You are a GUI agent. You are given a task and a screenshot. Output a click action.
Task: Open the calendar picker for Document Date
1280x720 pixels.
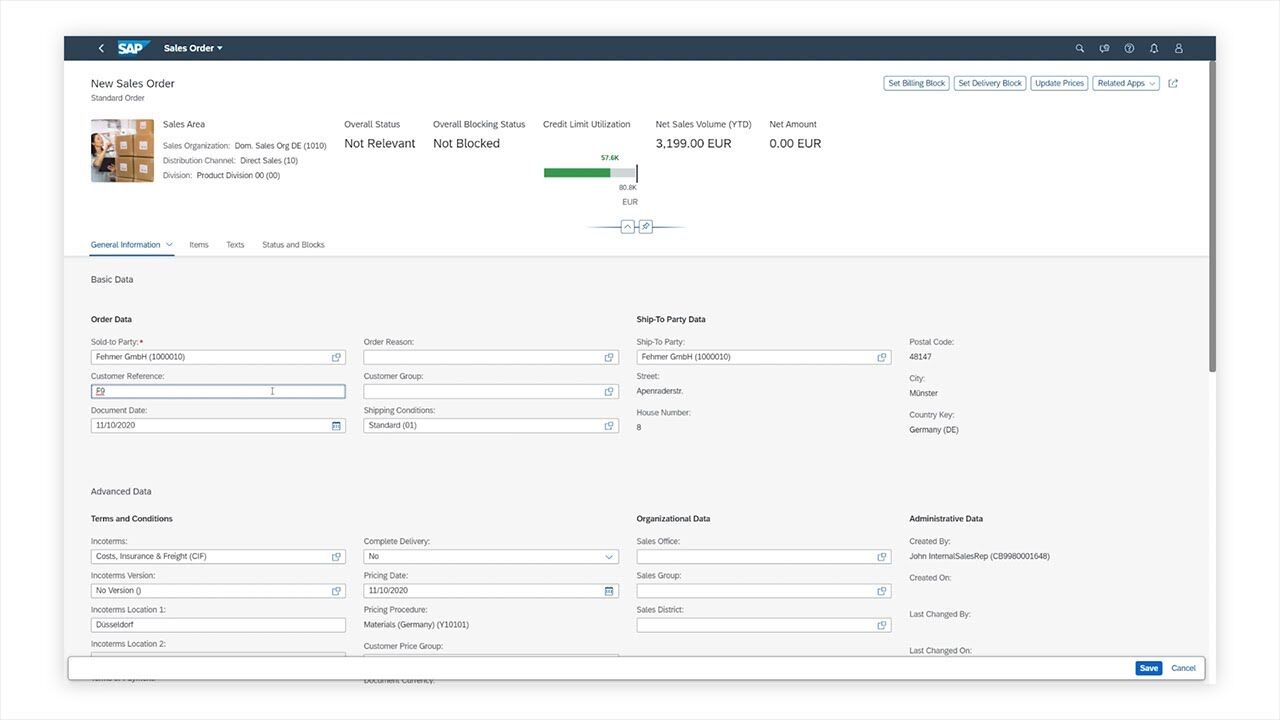coord(337,425)
